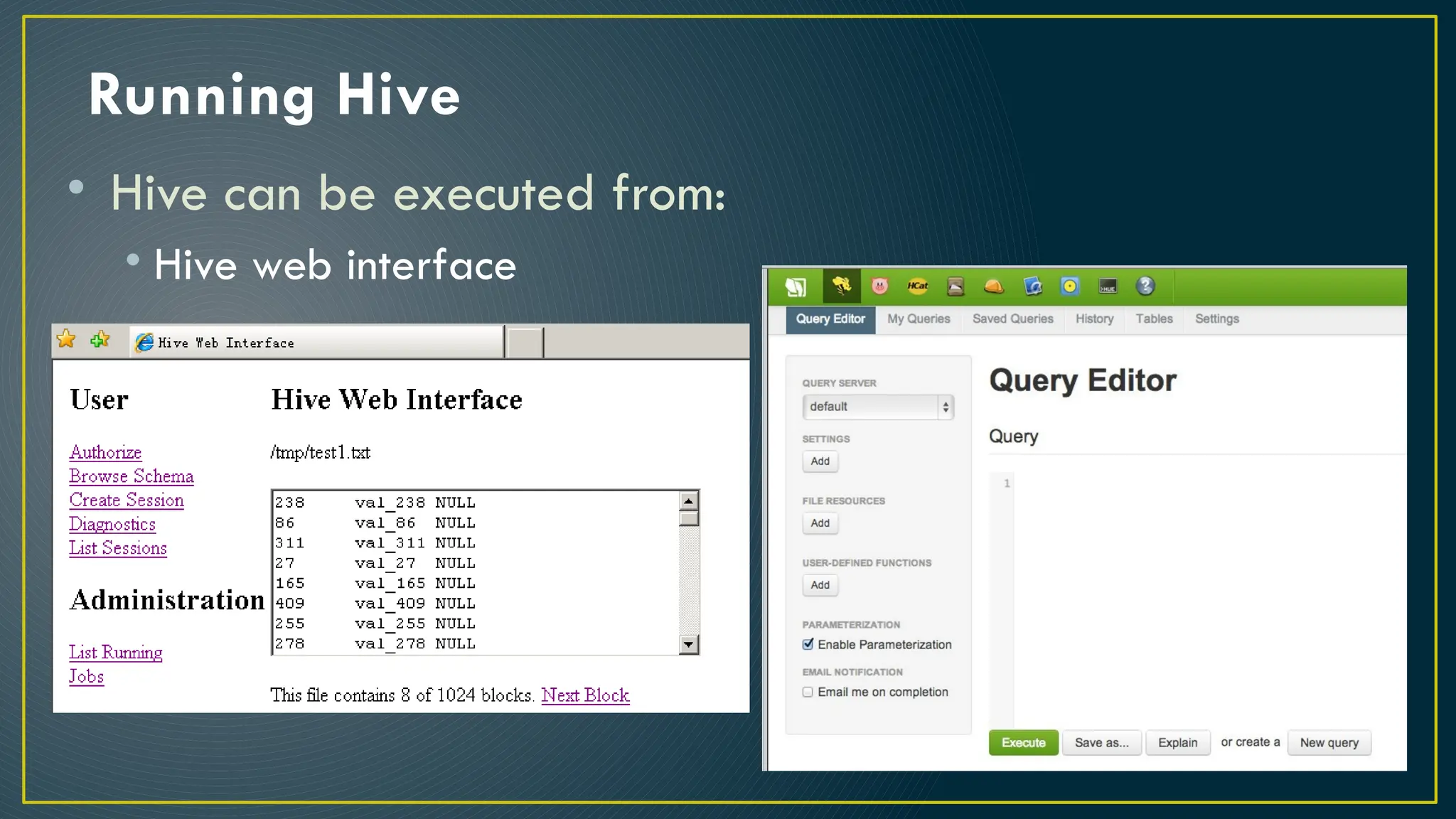Screen dimensions: 1456x819
Task: Open the Help question mark icon
Action: [1145, 286]
